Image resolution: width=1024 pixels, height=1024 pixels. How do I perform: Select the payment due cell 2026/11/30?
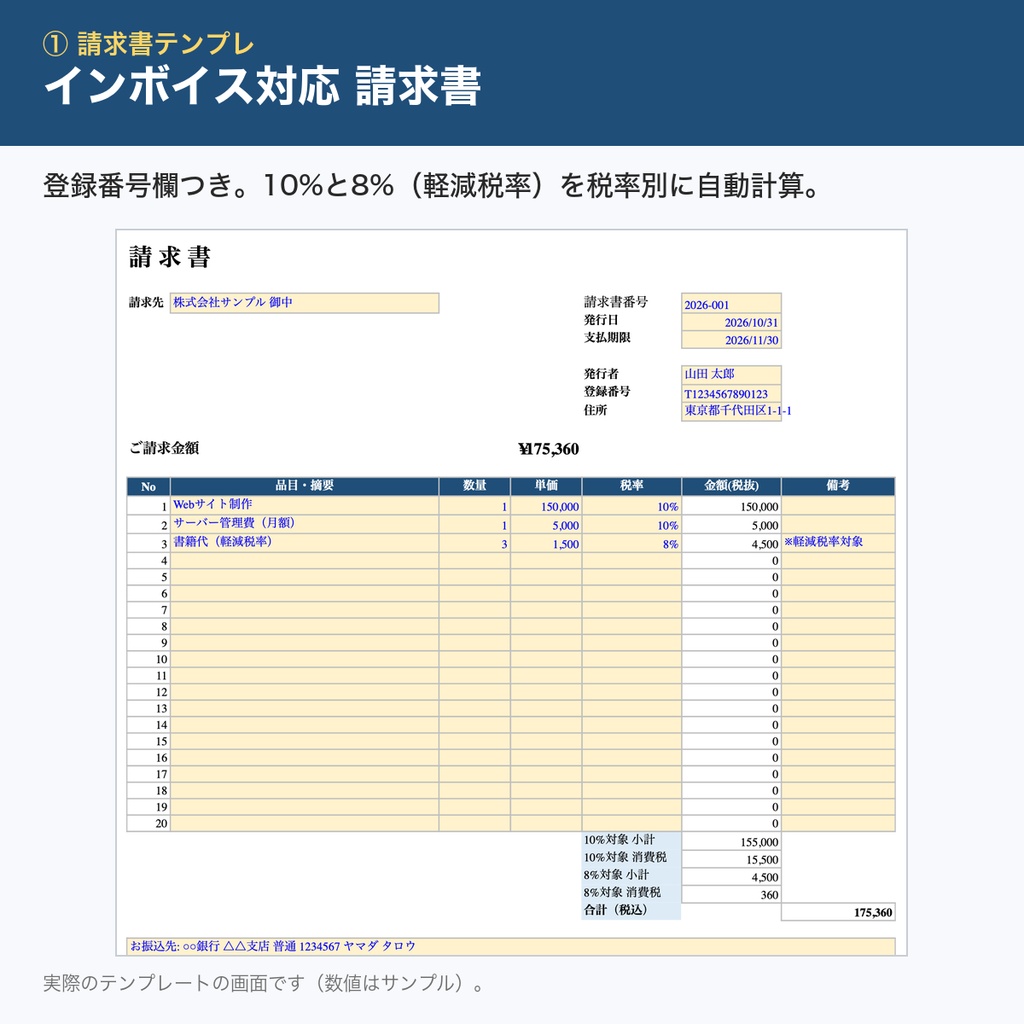[731, 340]
